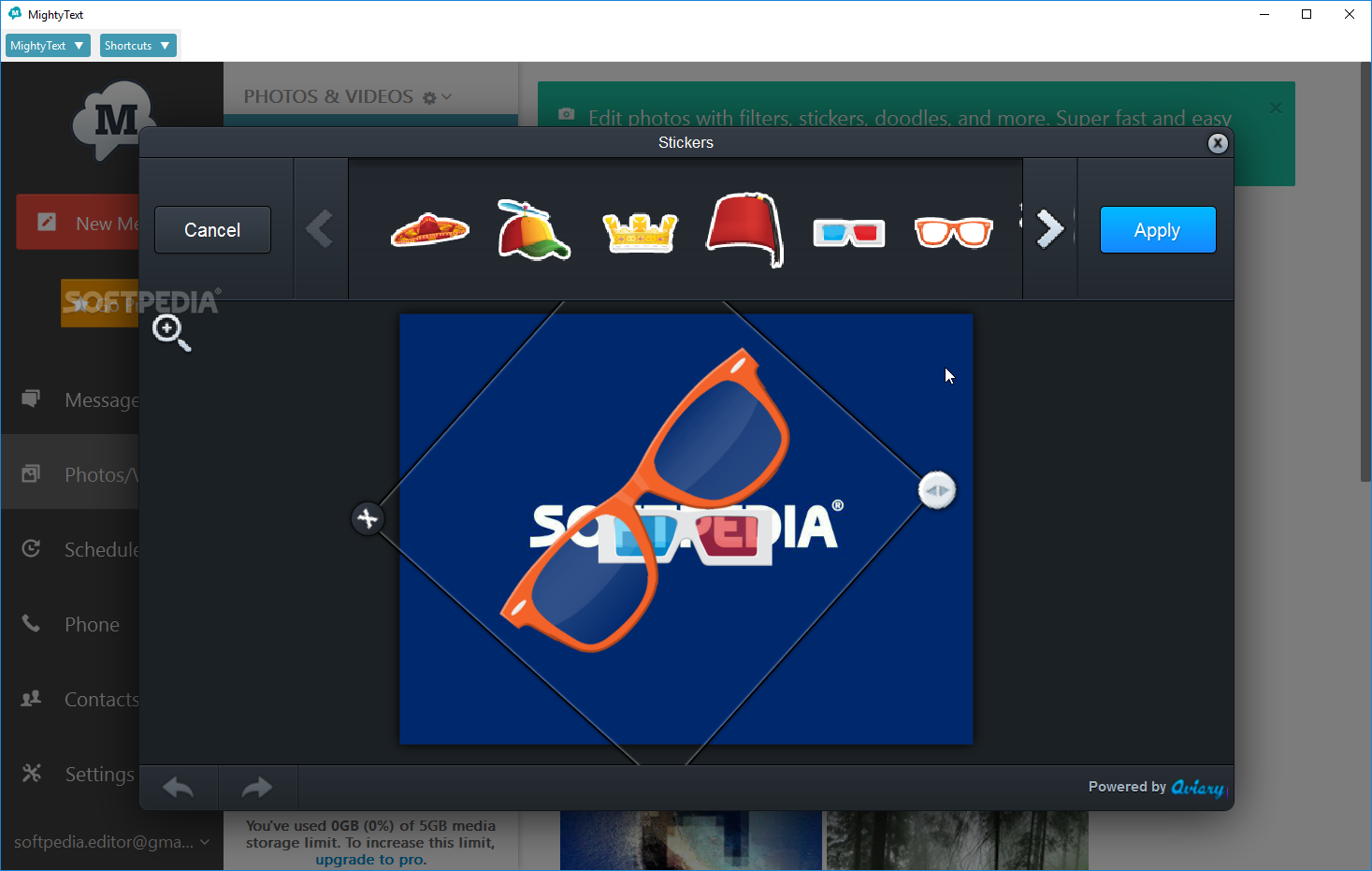Open Photos & Videos settings gear dropdown

[436, 97]
